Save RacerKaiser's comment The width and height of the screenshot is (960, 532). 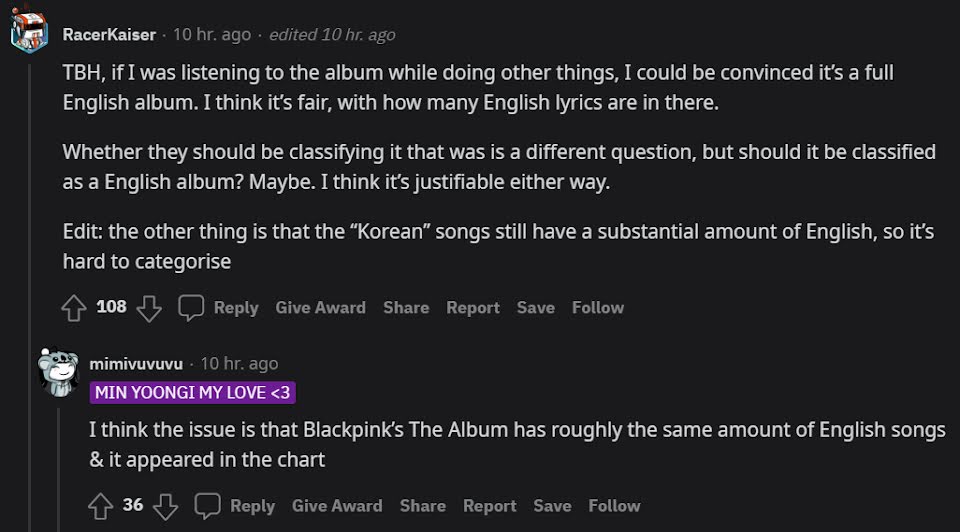(536, 308)
